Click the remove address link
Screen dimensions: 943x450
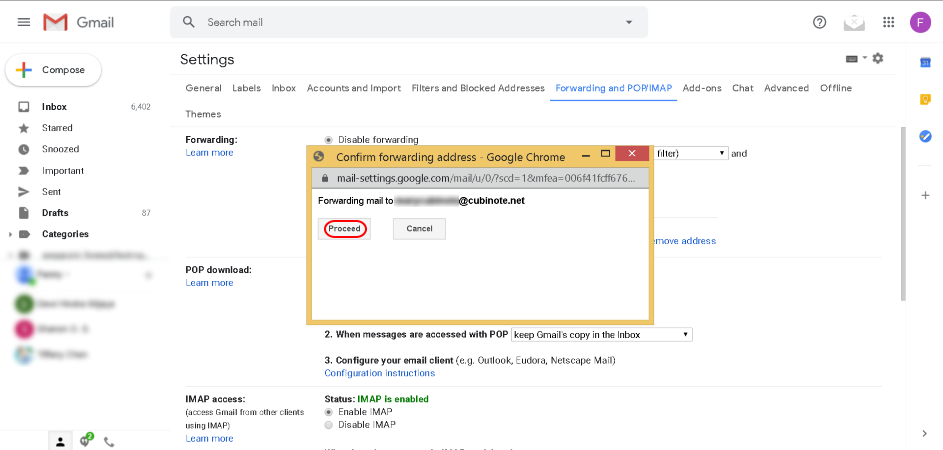(684, 241)
